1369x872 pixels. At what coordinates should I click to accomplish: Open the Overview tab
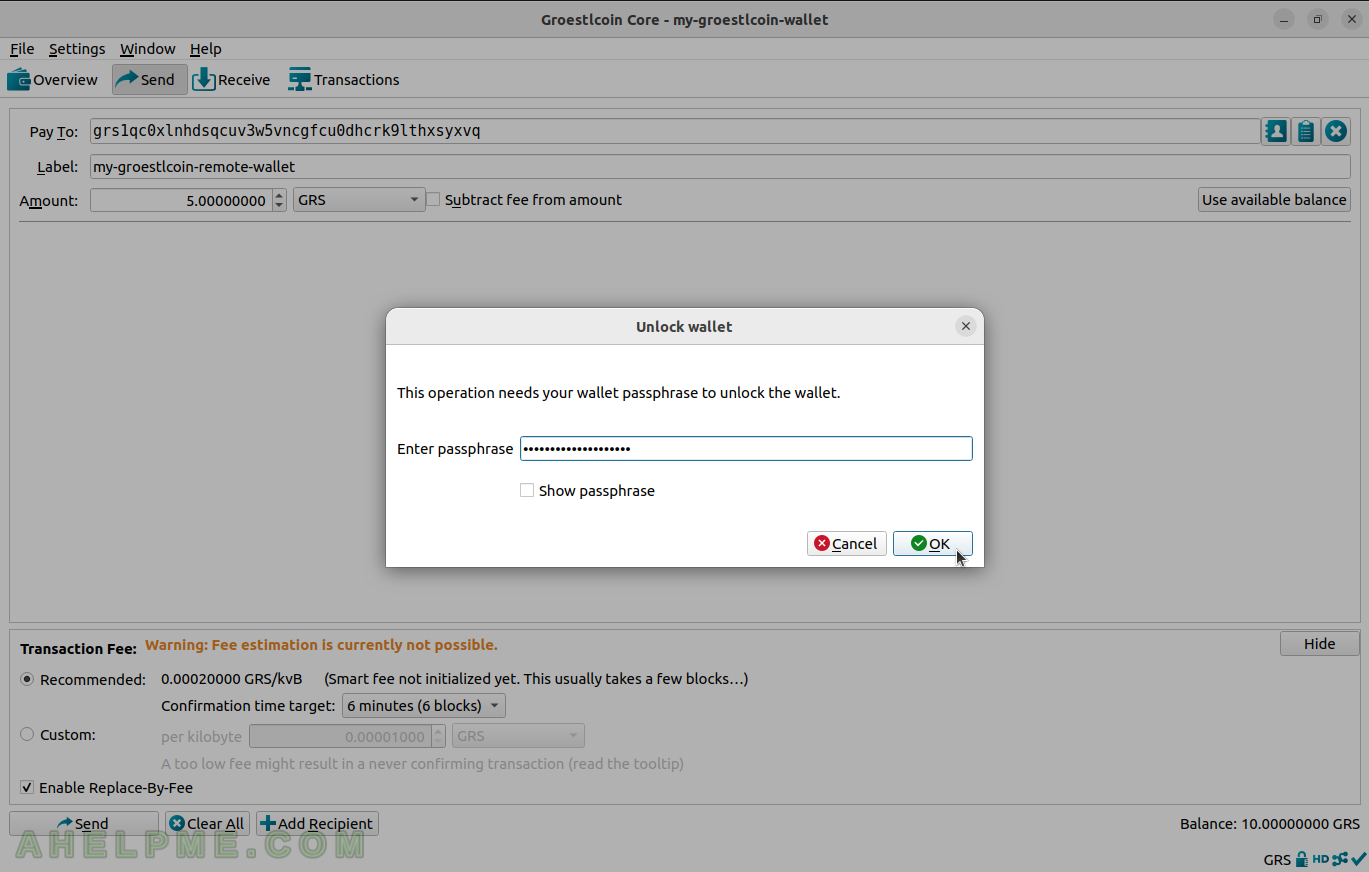point(52,80)
